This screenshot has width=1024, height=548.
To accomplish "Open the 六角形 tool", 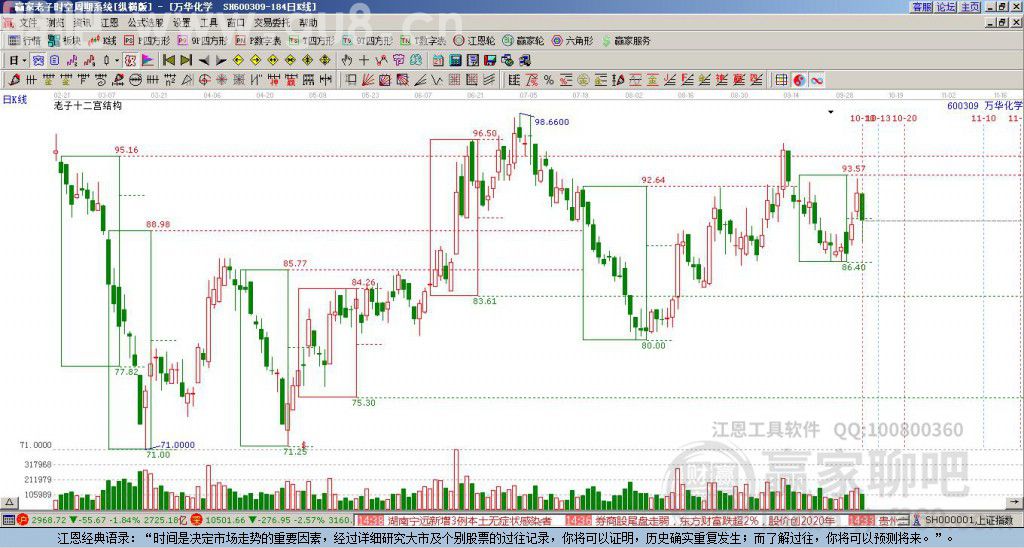I will click(x=573, y=41).
